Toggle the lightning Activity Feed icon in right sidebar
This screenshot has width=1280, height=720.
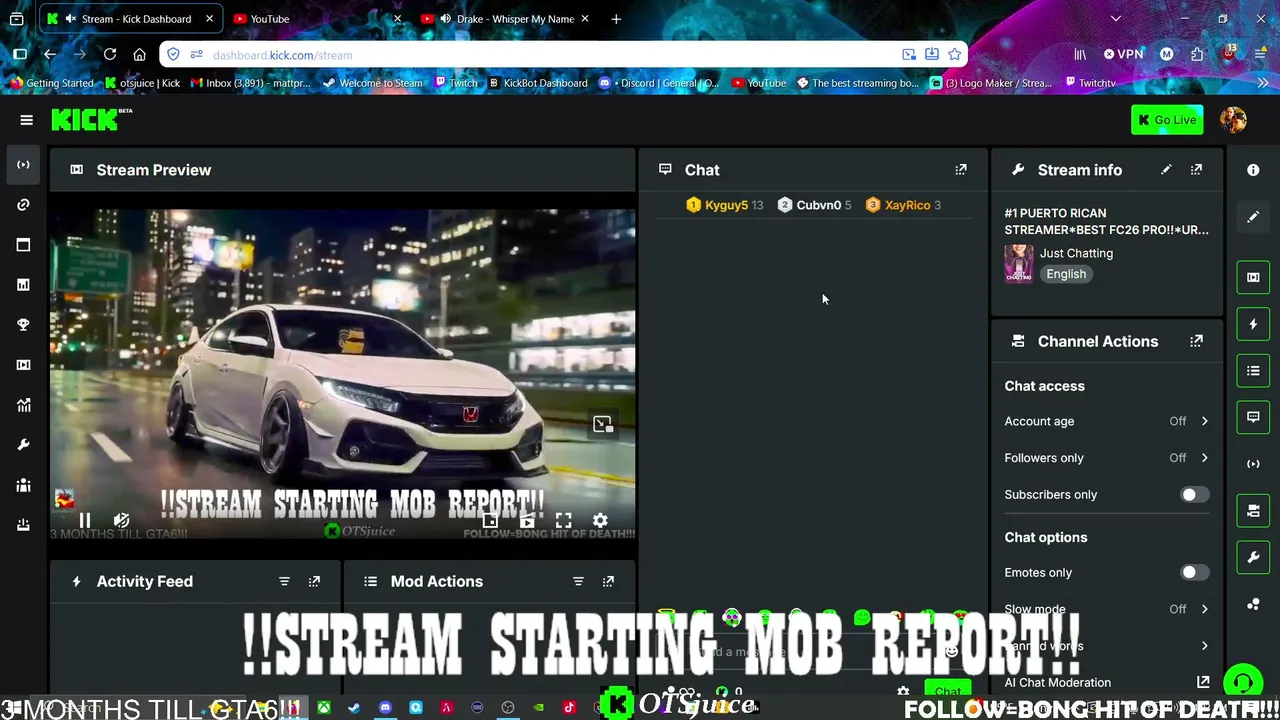[1253, 324]
